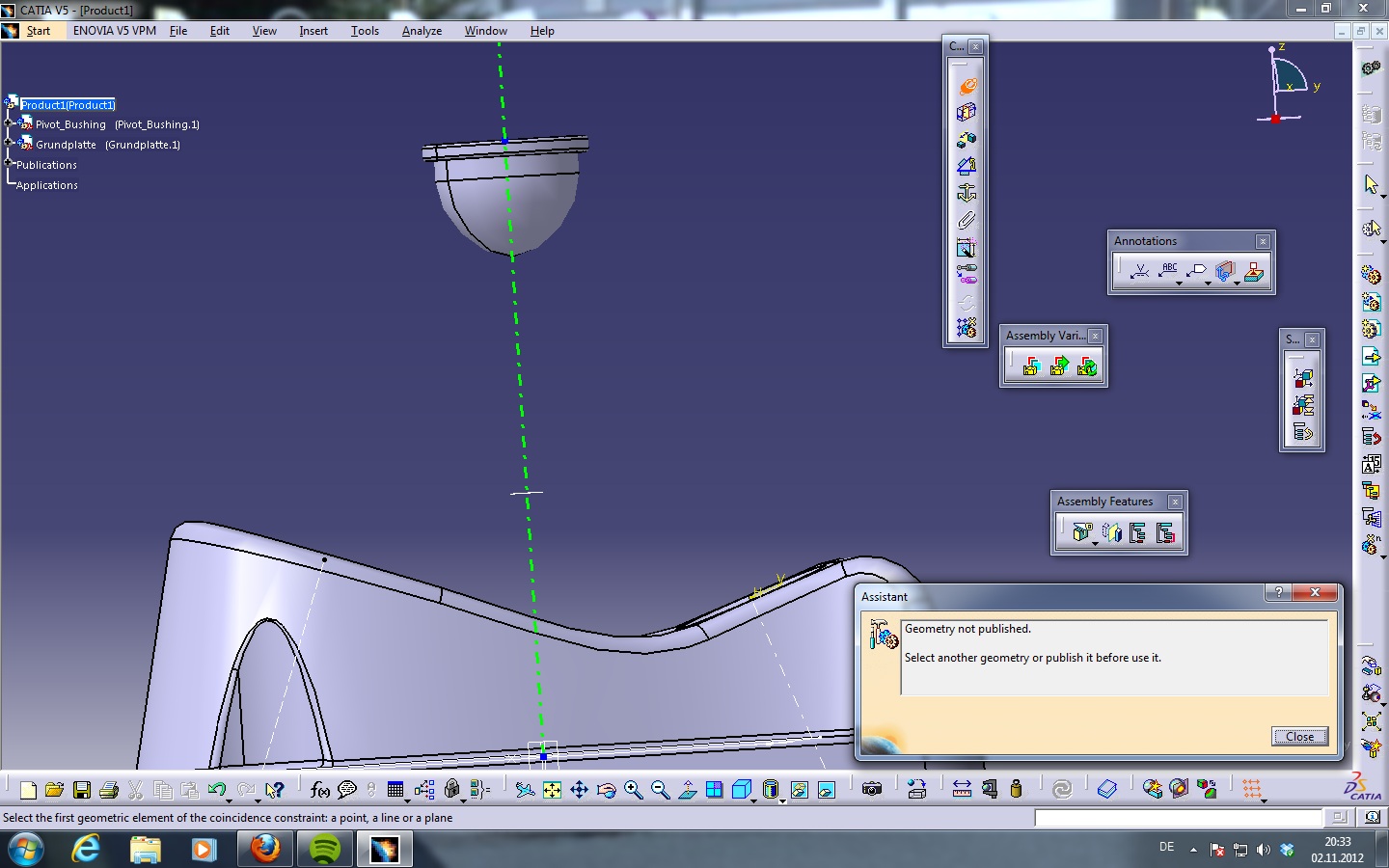Click the Zoom In magnifier

click(x=633, y=790)
